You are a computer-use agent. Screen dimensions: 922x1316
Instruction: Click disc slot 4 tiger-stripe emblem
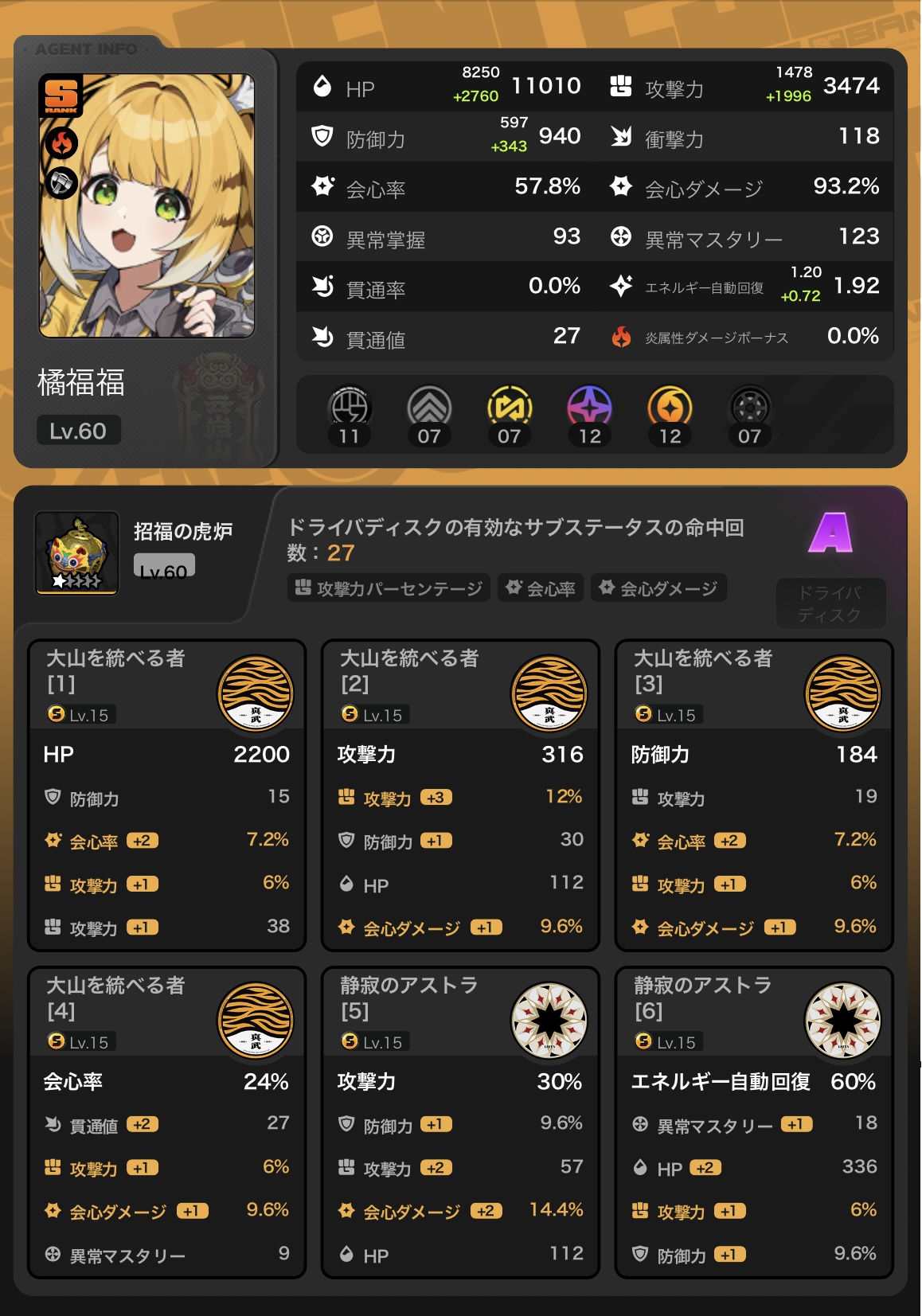[x=256, y=1021]
